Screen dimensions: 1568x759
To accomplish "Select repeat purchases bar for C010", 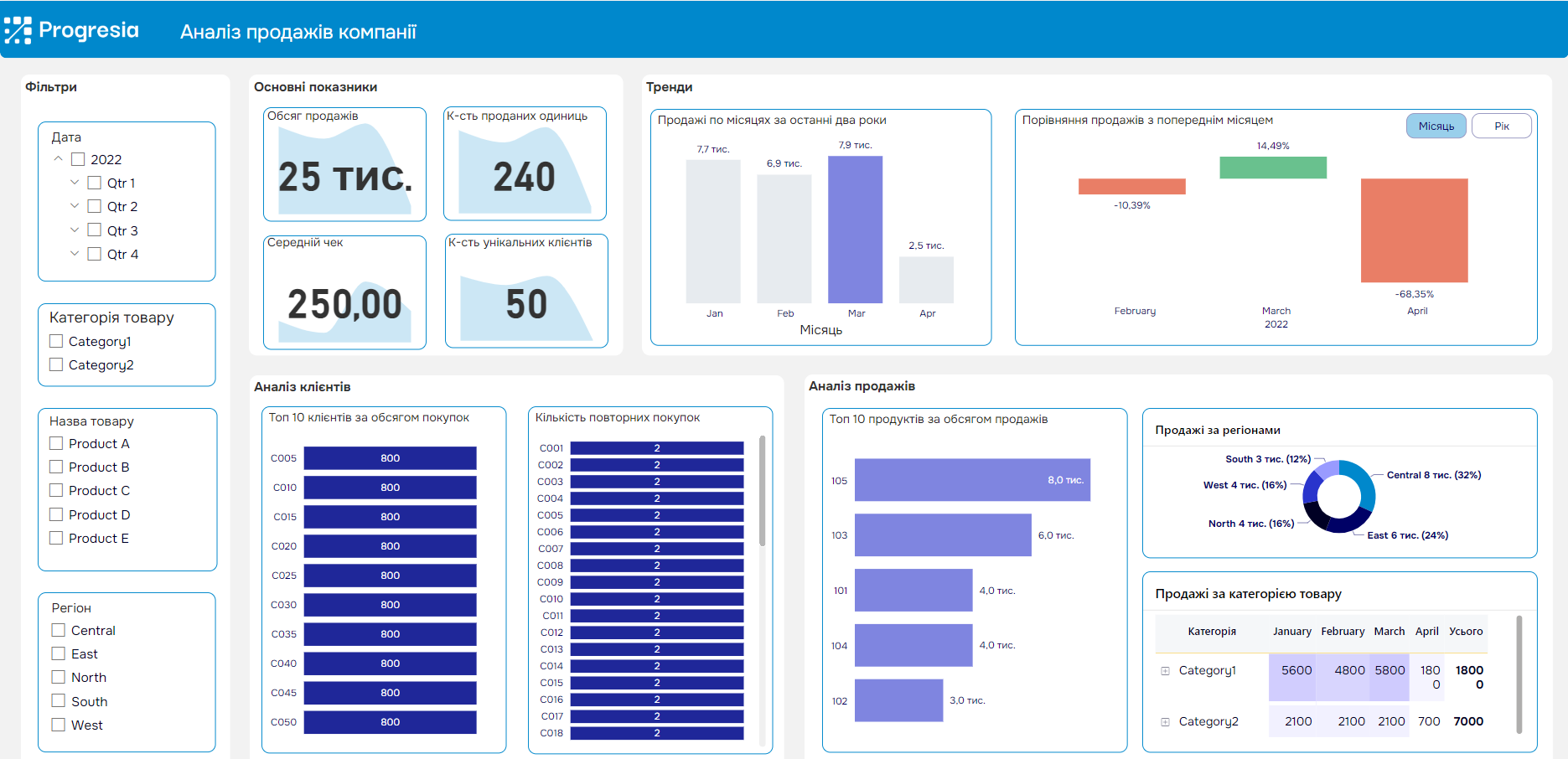I will [x=657, y=599].
